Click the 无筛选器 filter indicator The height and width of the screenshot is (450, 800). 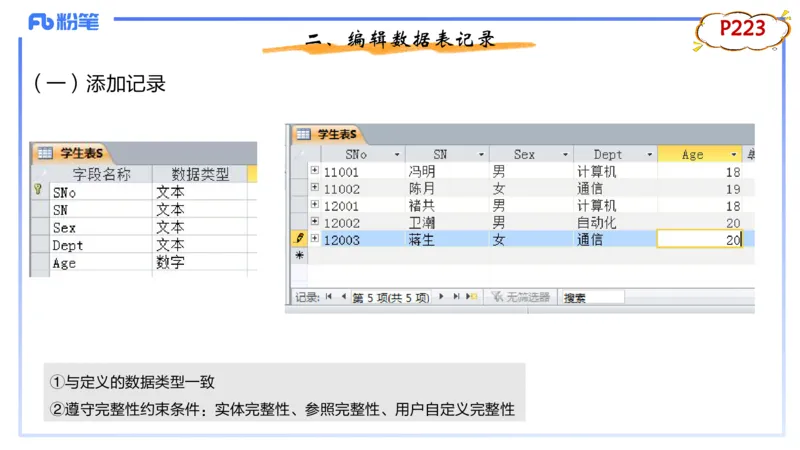[x=521, y=297]
